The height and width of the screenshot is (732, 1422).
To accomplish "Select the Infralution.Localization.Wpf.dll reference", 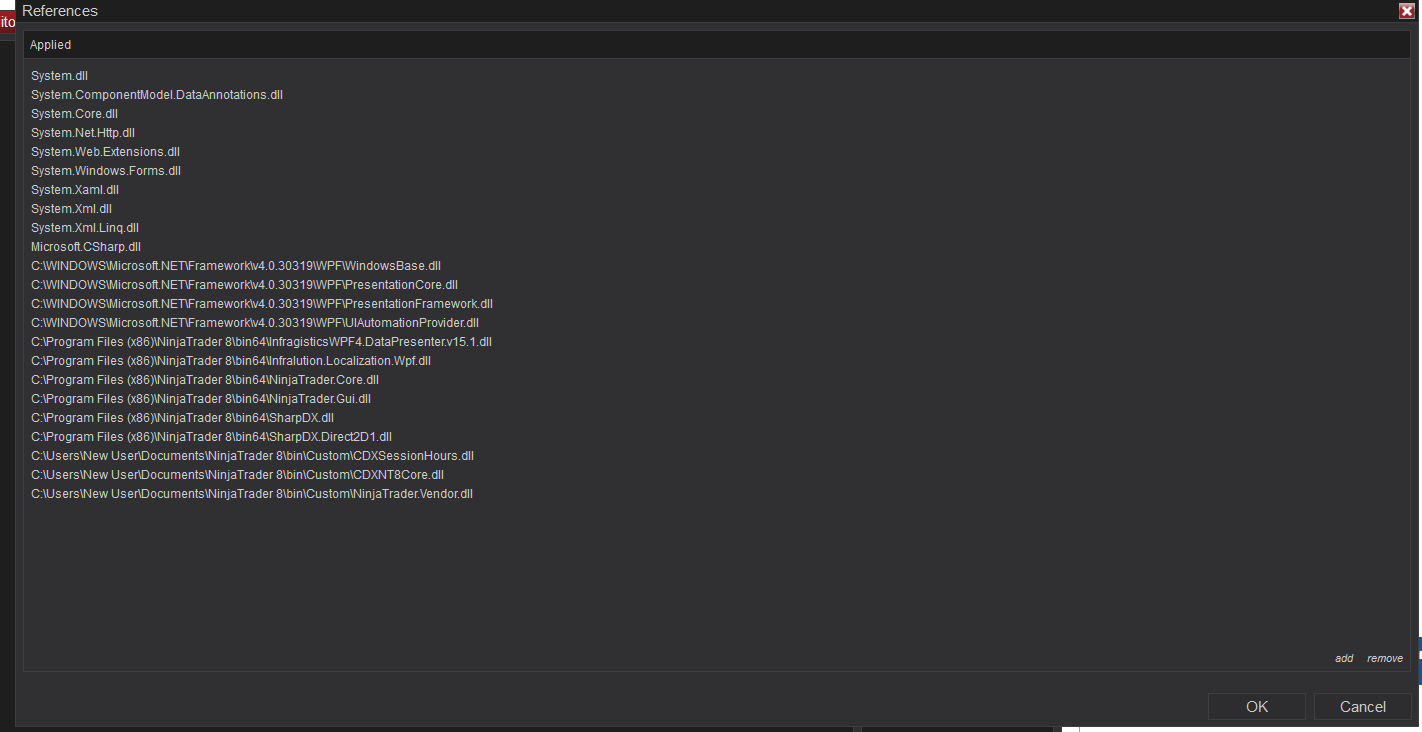I will coord(231,361).
